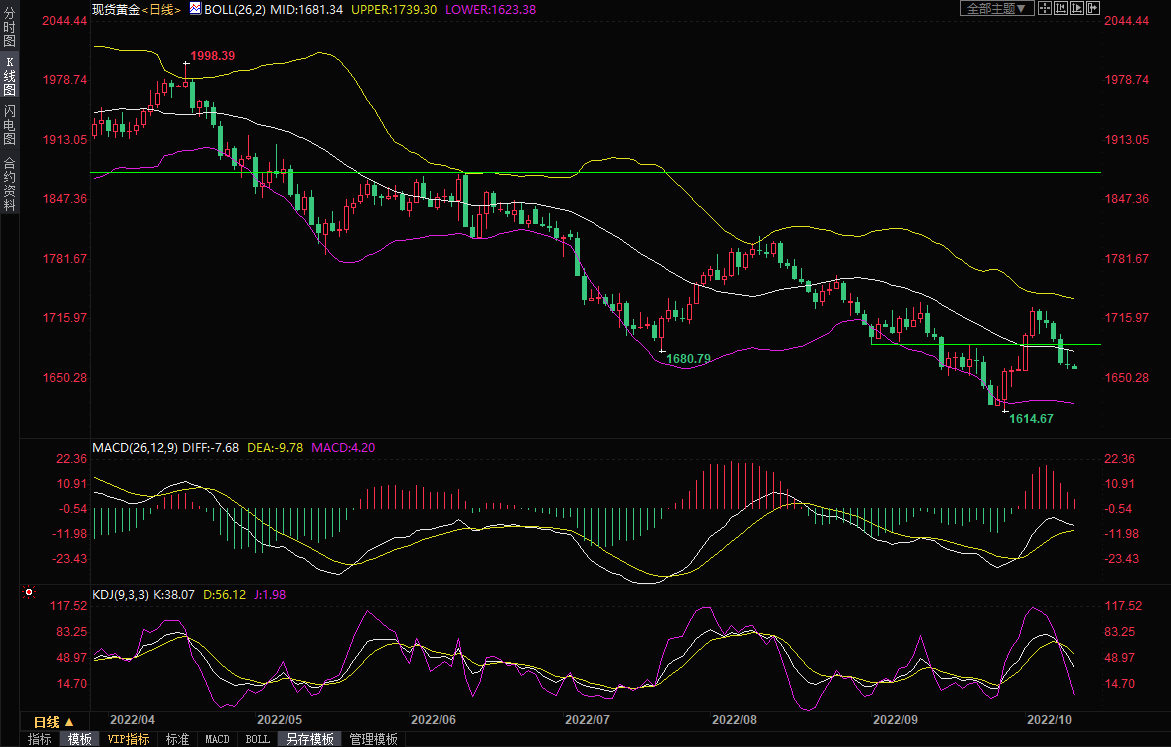Image resolution: width=1171 pixels, height=747 pixels.
Task: Switch to the 指标 bottom tab
Action: pyautogui.click(x=40, y=739)
